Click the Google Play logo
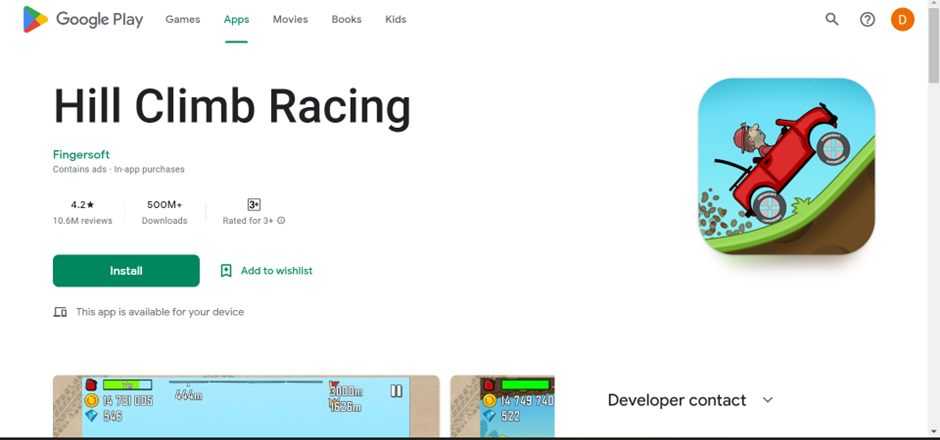Image resolution: width=940 pixels, height=440 pixels. click(x=83, y=19)
